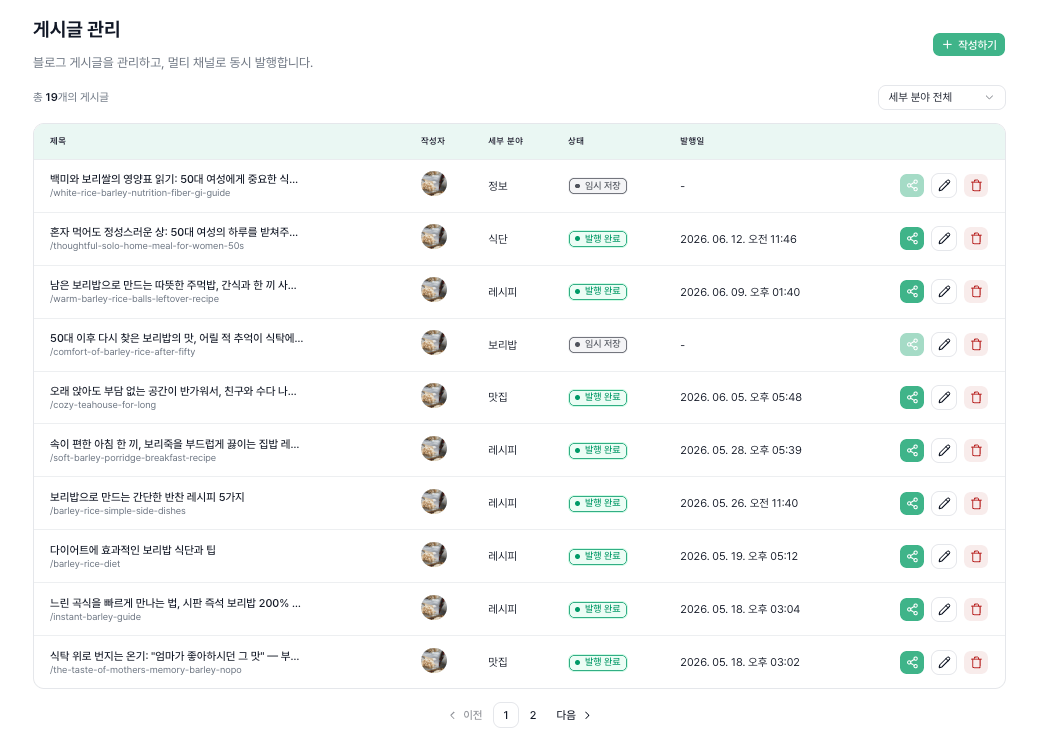Screen dimensions: 1042x747
Task: Edit the white-rice-barley-nutrition post
Action: click(944, 185)
